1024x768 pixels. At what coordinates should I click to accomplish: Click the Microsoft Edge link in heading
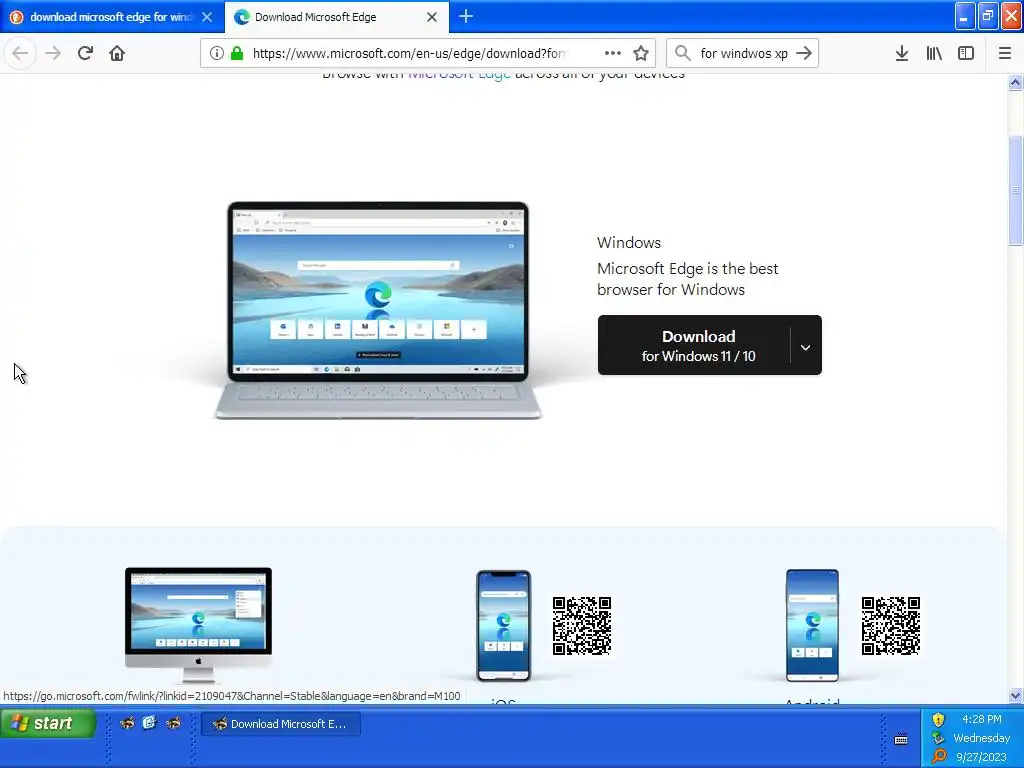coord(459,74)
